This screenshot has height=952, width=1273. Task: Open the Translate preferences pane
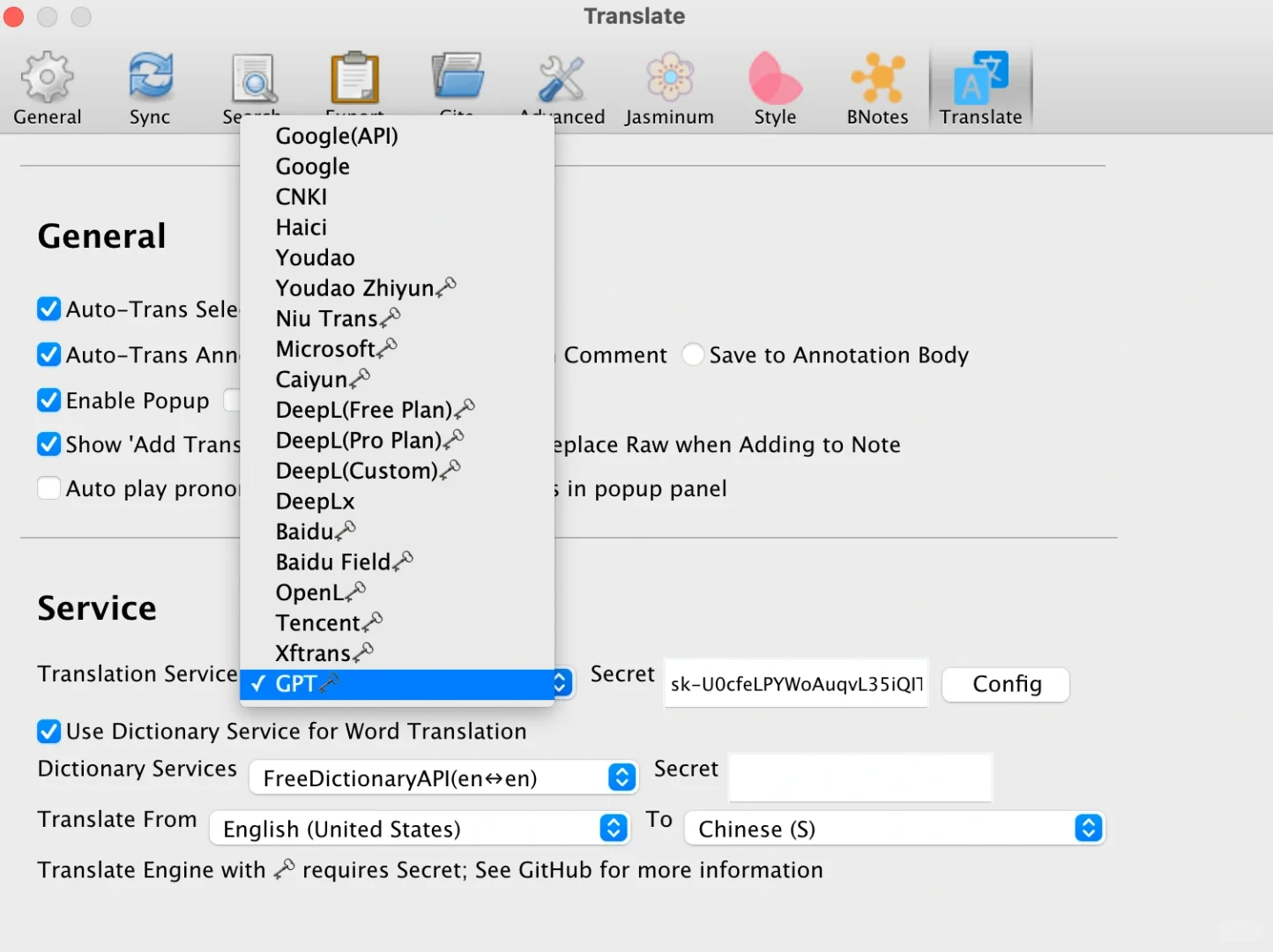pyautogui.click(x=980, y=89)
